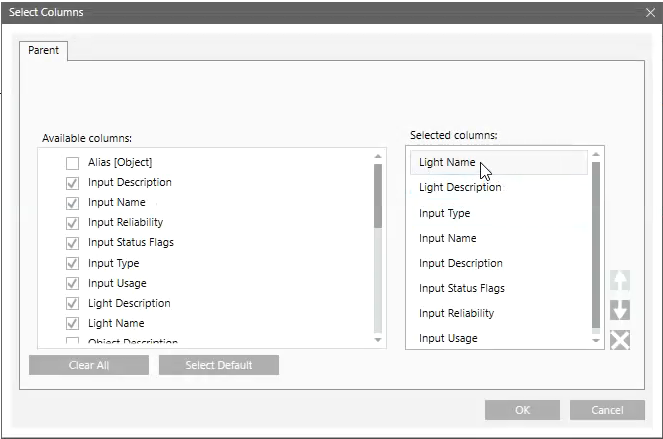
Task: Switch to the Parent tab
Action: 43,50
